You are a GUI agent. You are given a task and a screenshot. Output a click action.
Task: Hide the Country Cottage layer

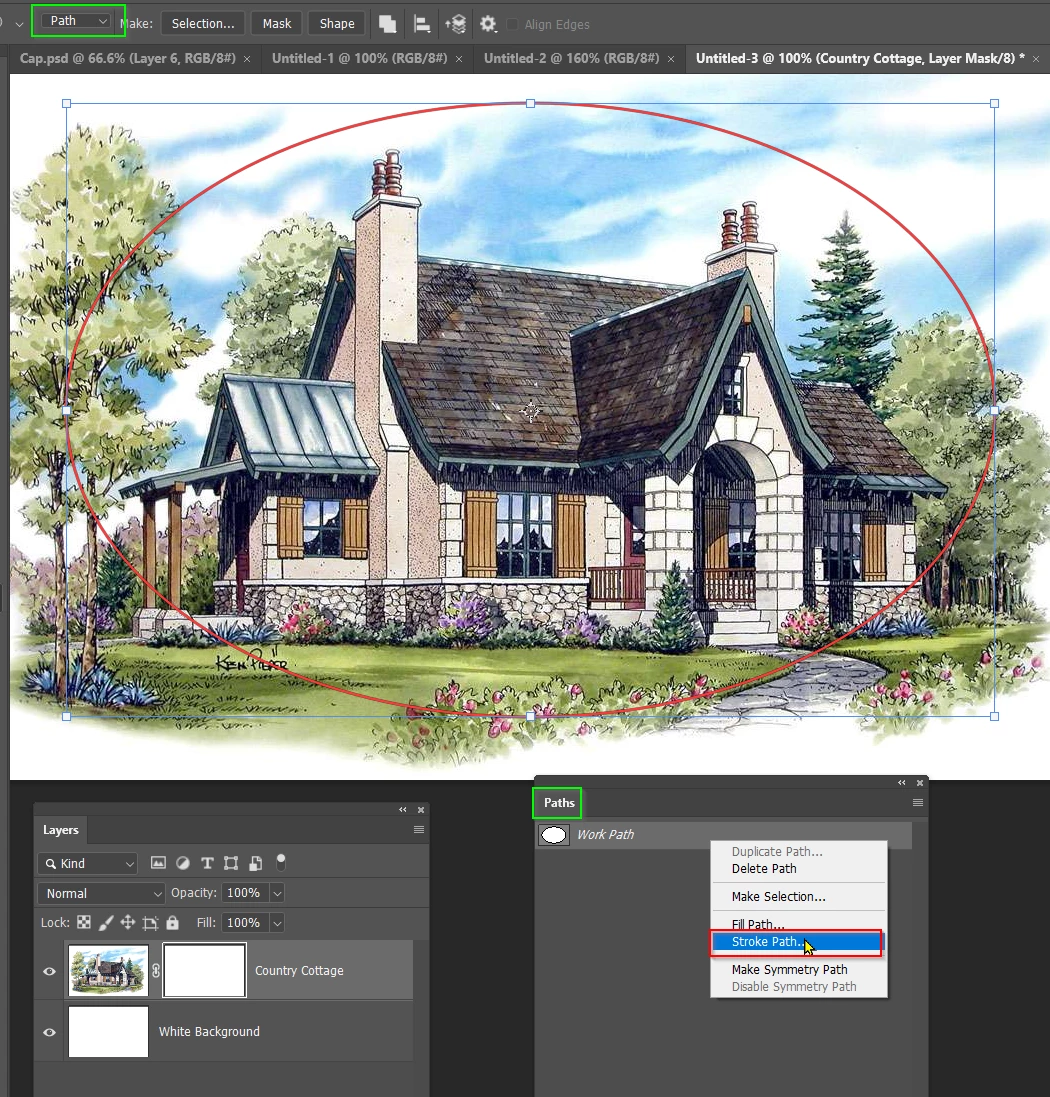50,971
